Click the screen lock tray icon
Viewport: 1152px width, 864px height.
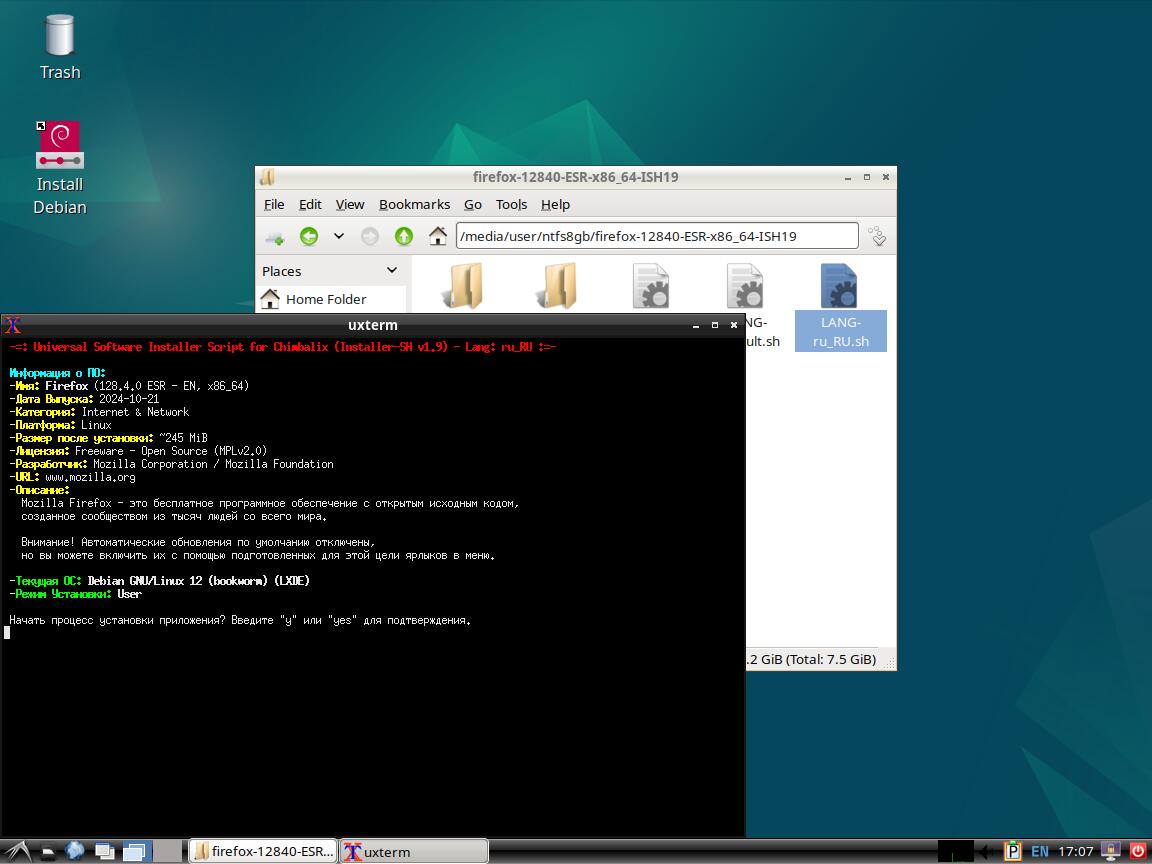click(1111, 852)
